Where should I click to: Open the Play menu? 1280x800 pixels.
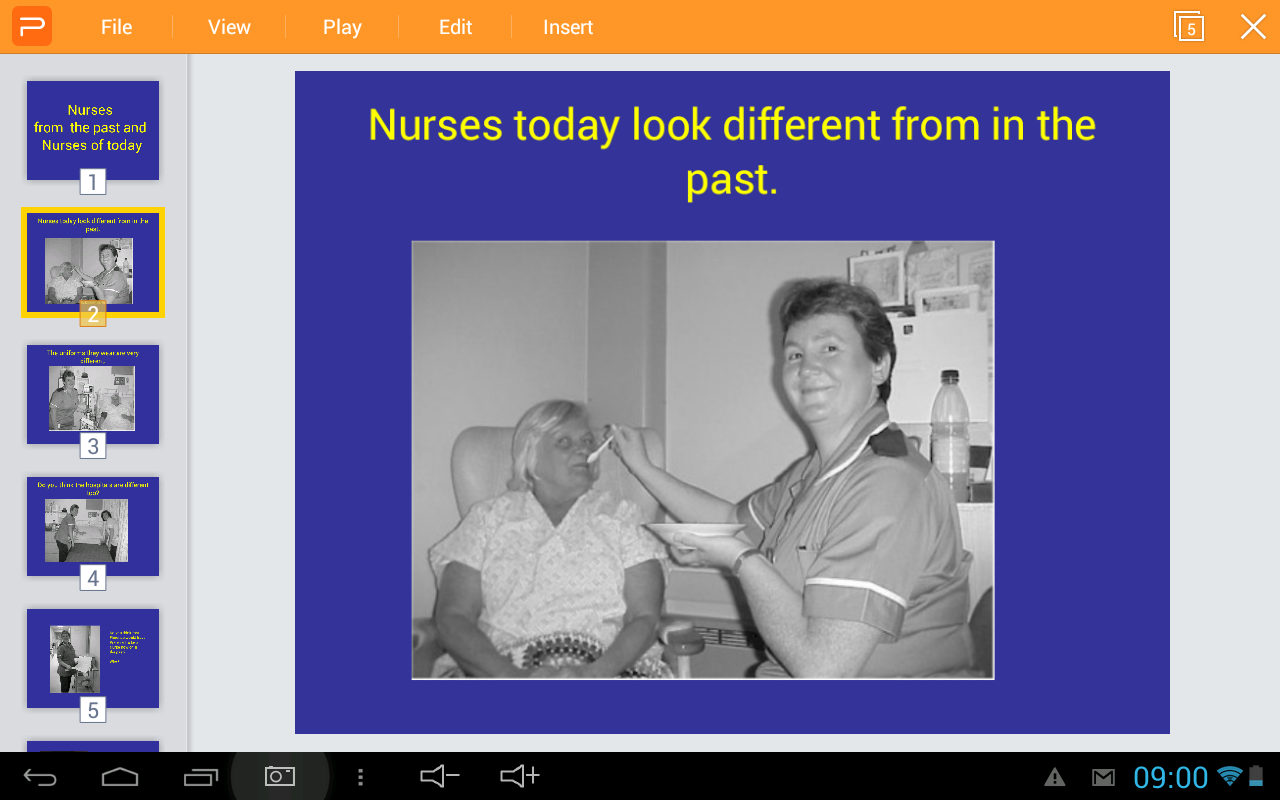(341, 27)
